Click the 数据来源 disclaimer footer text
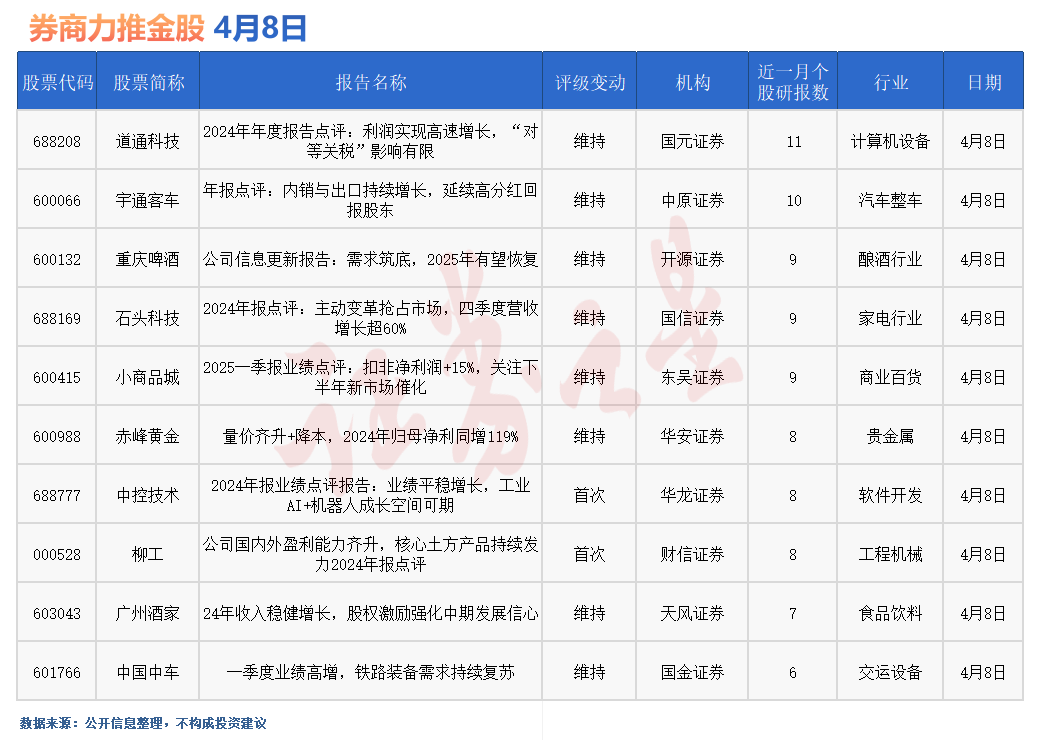Screen dimensions: 1042x740 [x=143, y=723]
